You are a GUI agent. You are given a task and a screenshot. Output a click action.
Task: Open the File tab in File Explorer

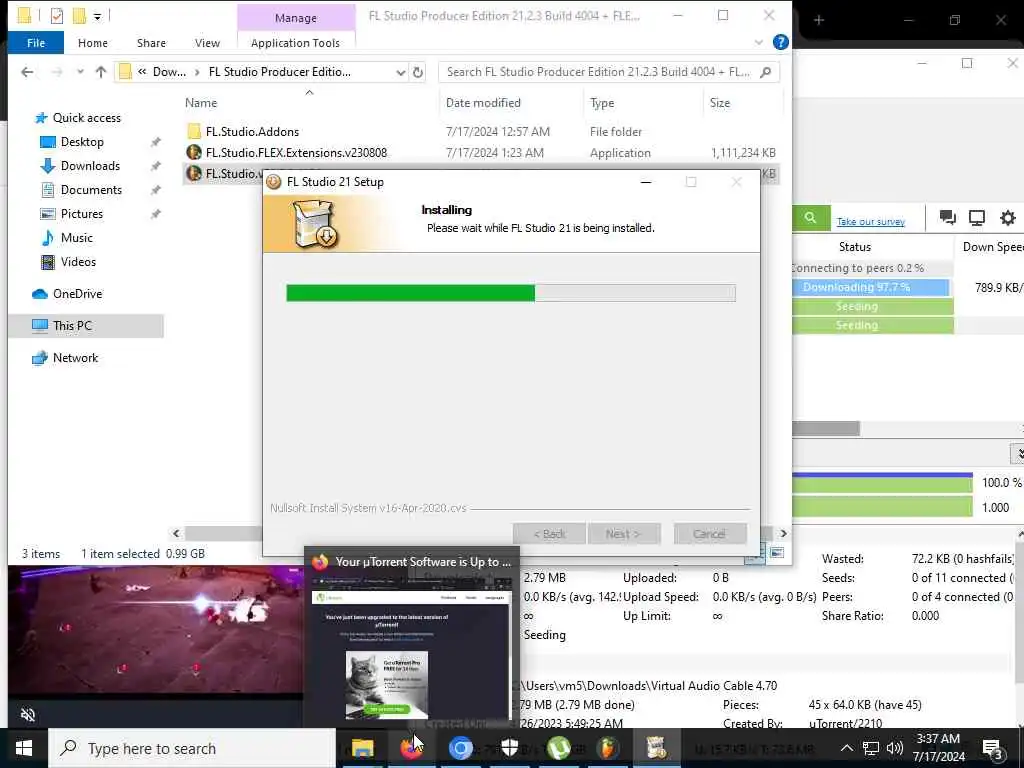(x=36, y=43)
